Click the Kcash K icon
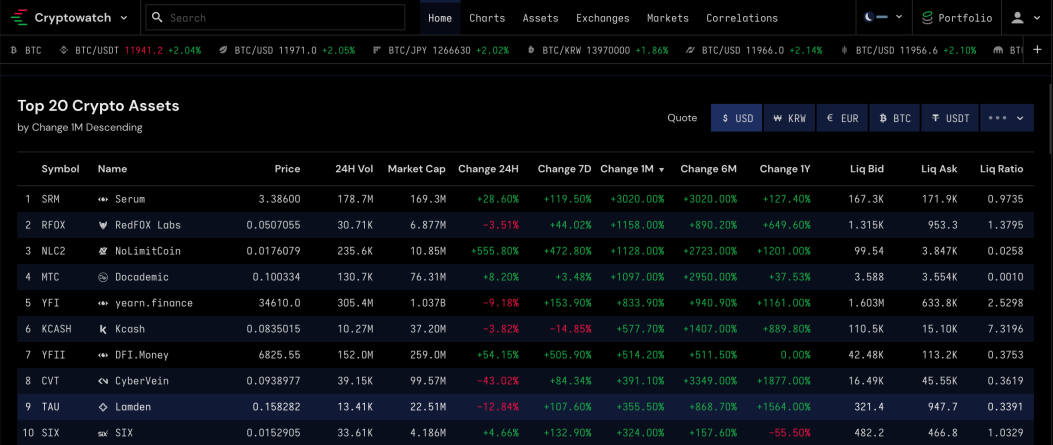The width and height of the screenshot is (1053, 445). 103,329
